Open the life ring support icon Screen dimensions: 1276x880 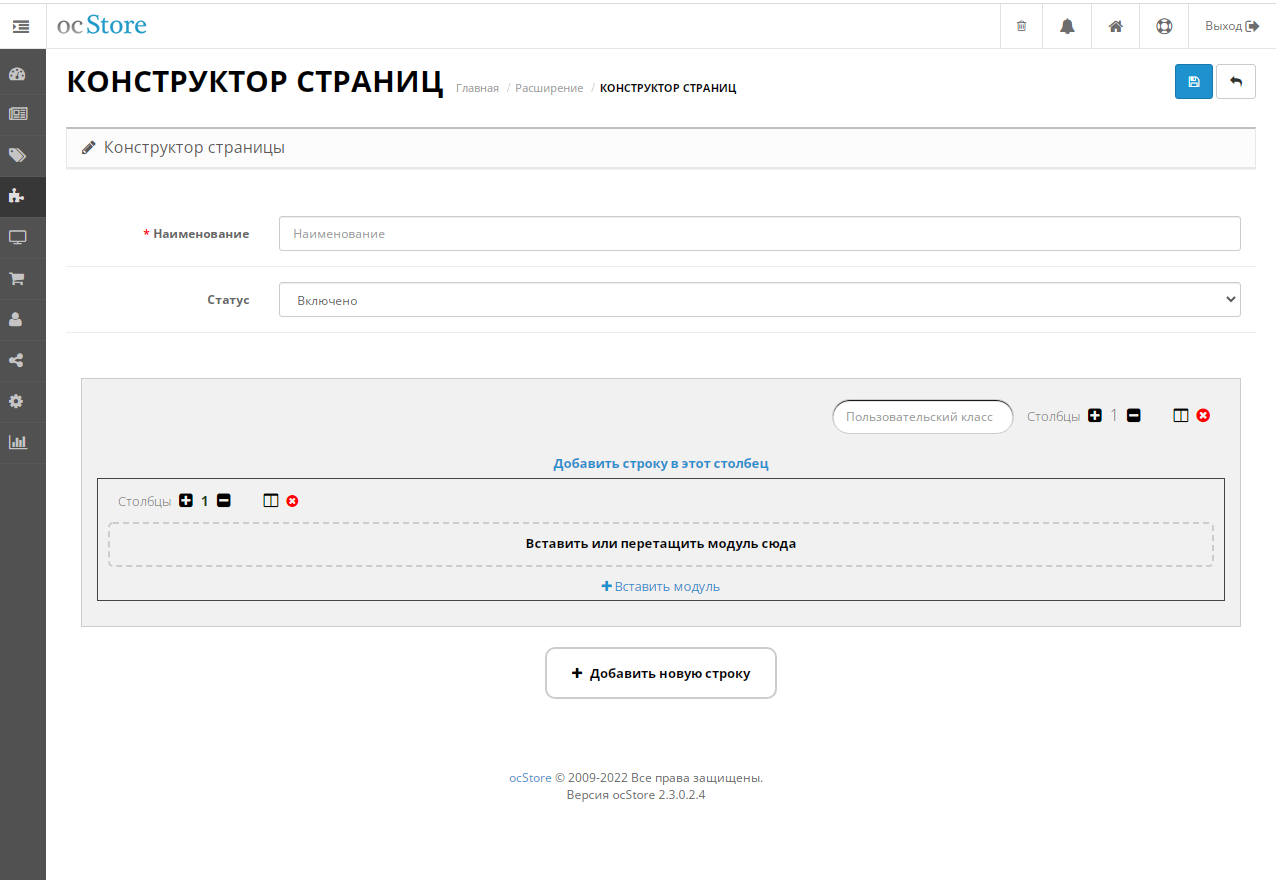pos(1164,26)
